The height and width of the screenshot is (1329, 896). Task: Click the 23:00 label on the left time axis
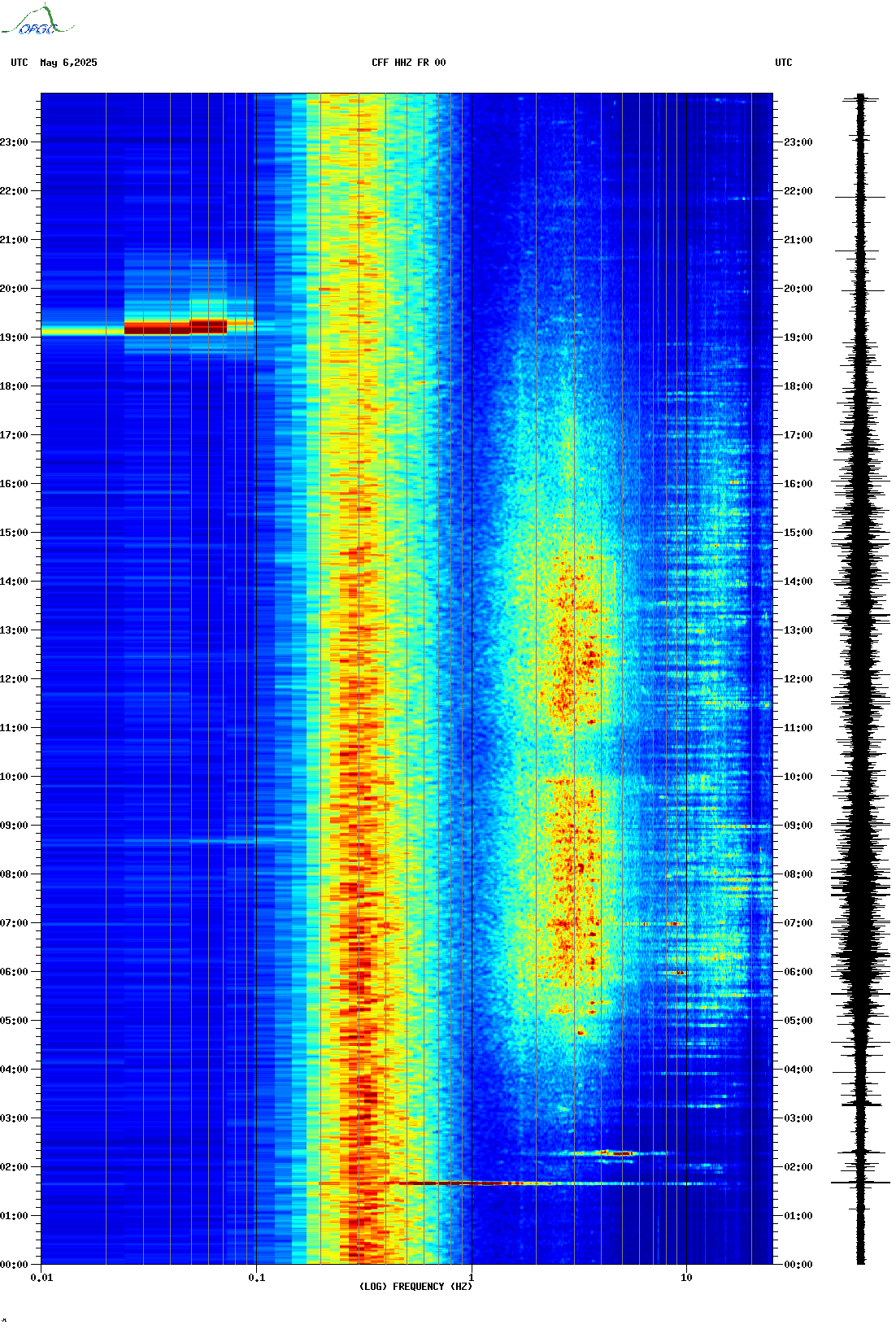[14, 142]
